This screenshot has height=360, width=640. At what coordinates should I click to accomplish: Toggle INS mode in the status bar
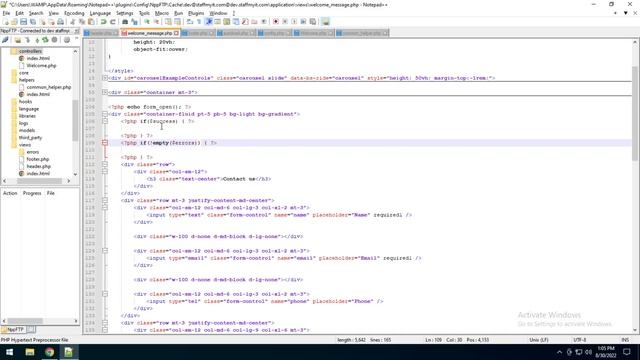[624, 340]
